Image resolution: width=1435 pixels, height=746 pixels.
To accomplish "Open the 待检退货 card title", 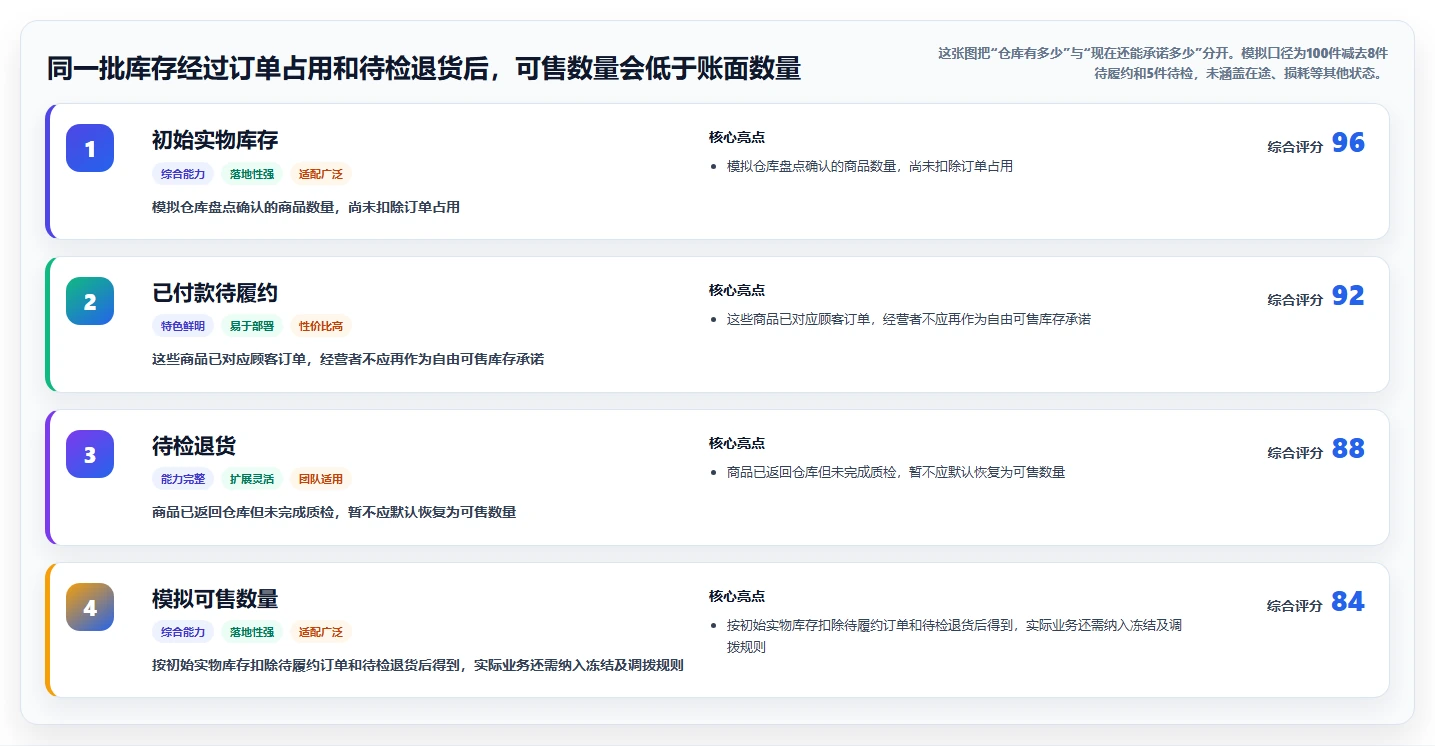I will [x=194, y=446].
